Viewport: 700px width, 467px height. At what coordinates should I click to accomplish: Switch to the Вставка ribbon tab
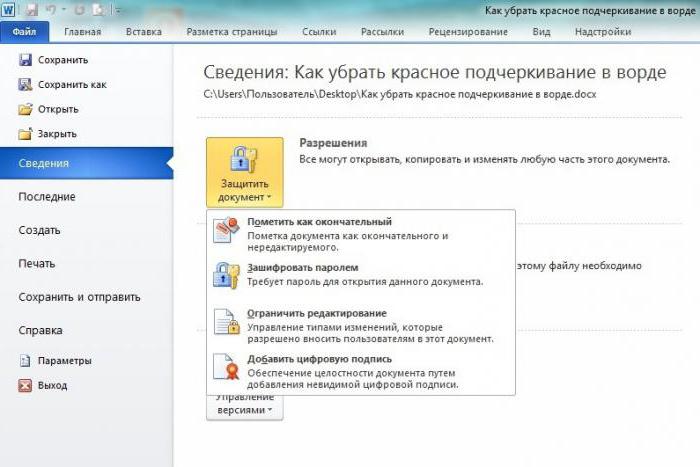[x=144, y=32]
